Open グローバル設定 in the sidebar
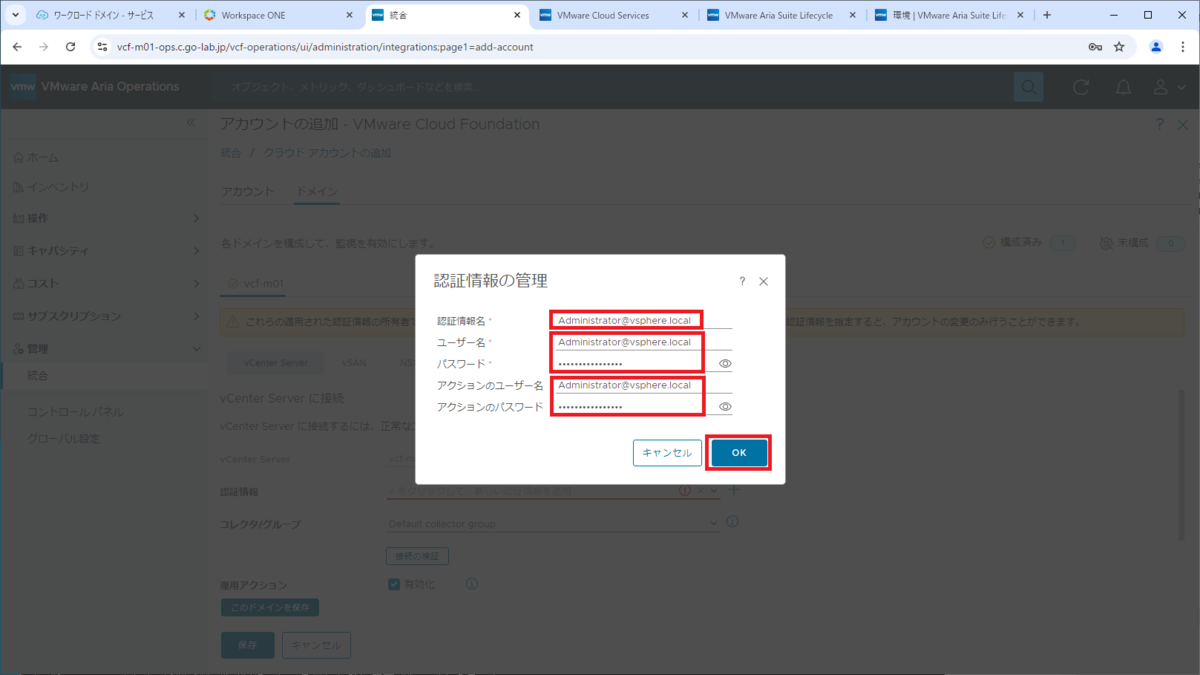1200x675 pixels. (x=64, y=439)
